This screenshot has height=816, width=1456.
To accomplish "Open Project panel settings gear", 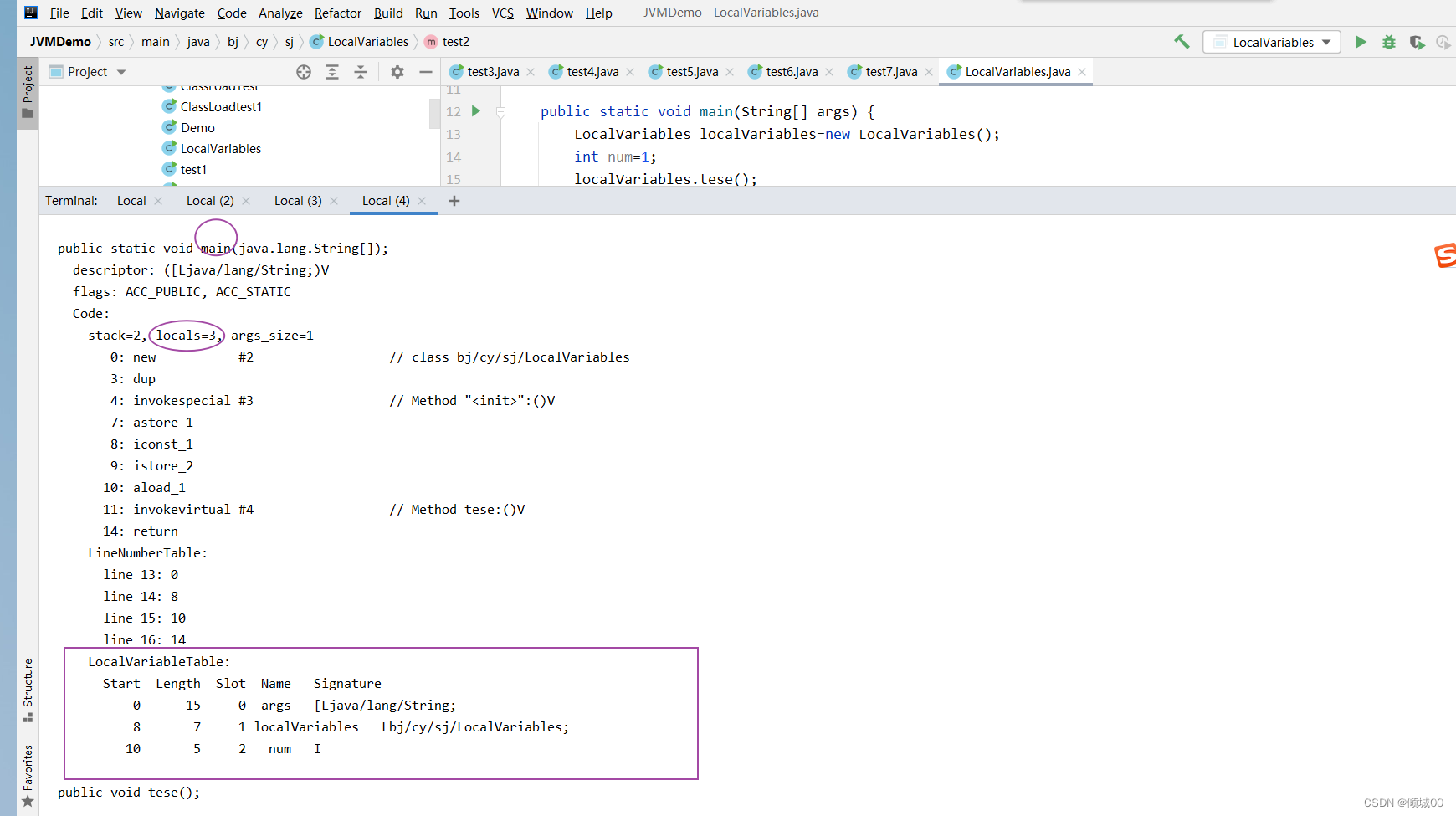I will click(x=397, y=72).
